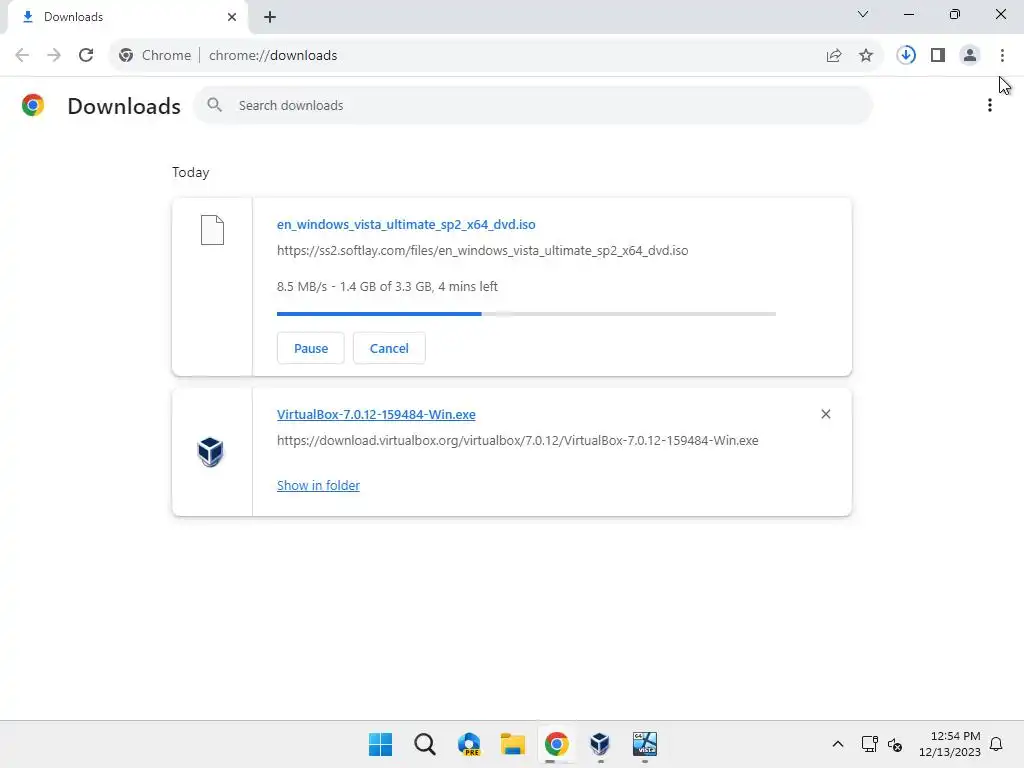Click the browser forward arrow
Screen dimensions: 1024x768
pos(54,55)
